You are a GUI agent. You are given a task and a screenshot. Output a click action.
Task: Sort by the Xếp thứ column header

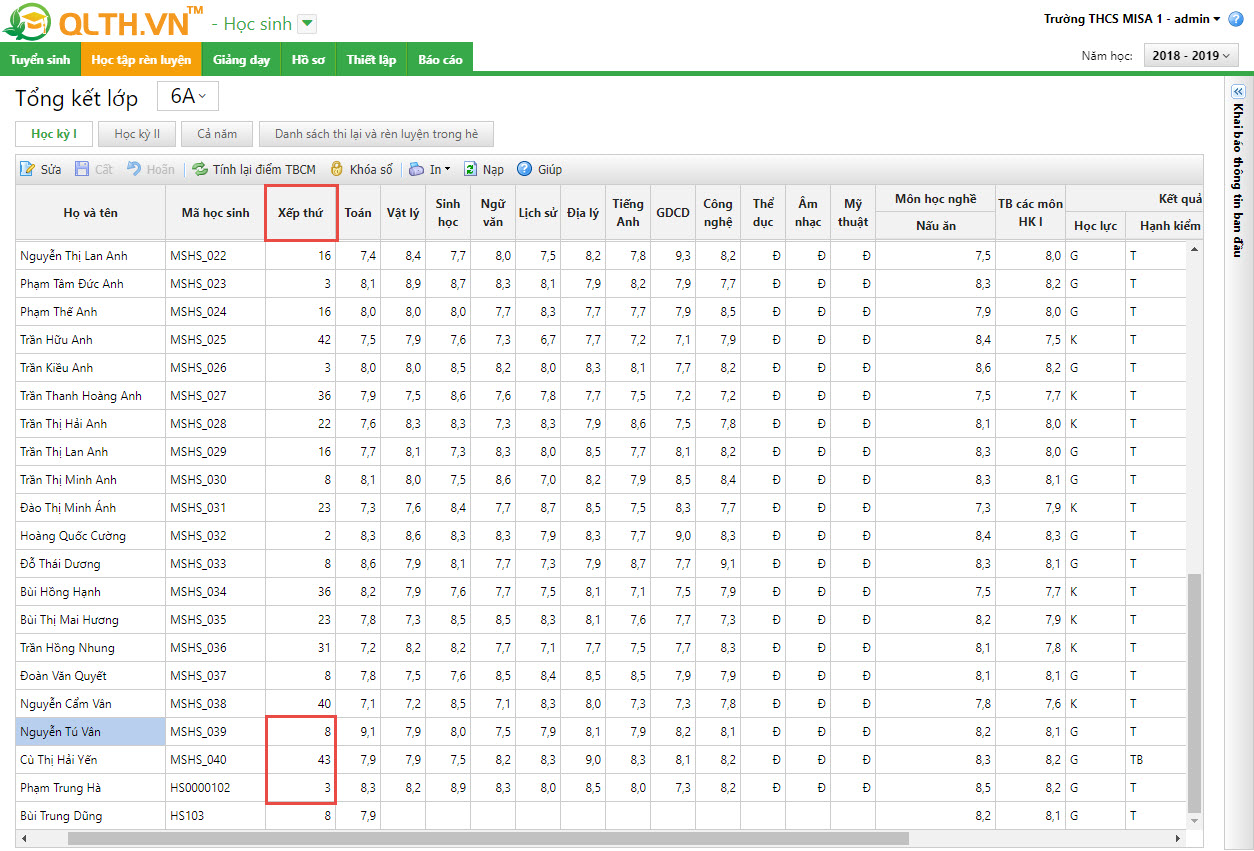click(300, 212)
